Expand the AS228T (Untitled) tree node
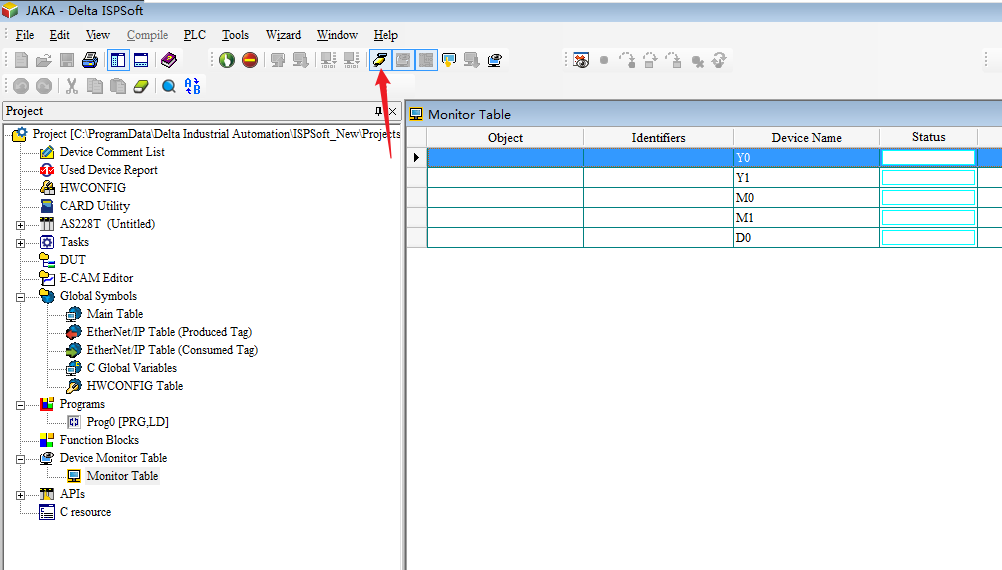The image size is (1002, 570). pyautogui.click(x=20, y=224)
